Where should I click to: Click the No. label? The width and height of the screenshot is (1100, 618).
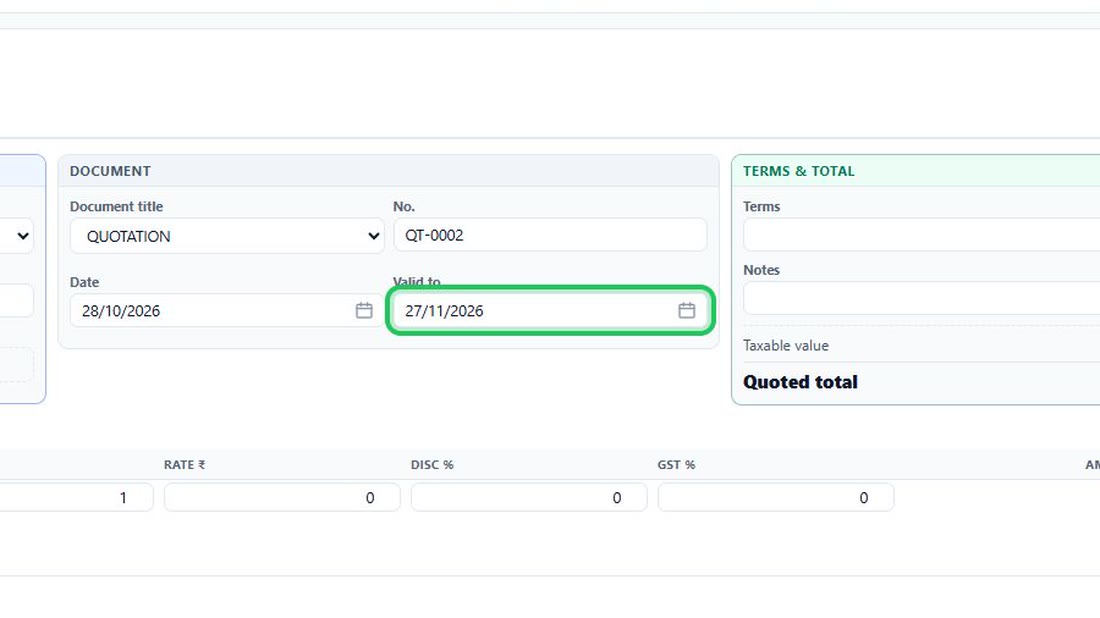tap(404, 206)
